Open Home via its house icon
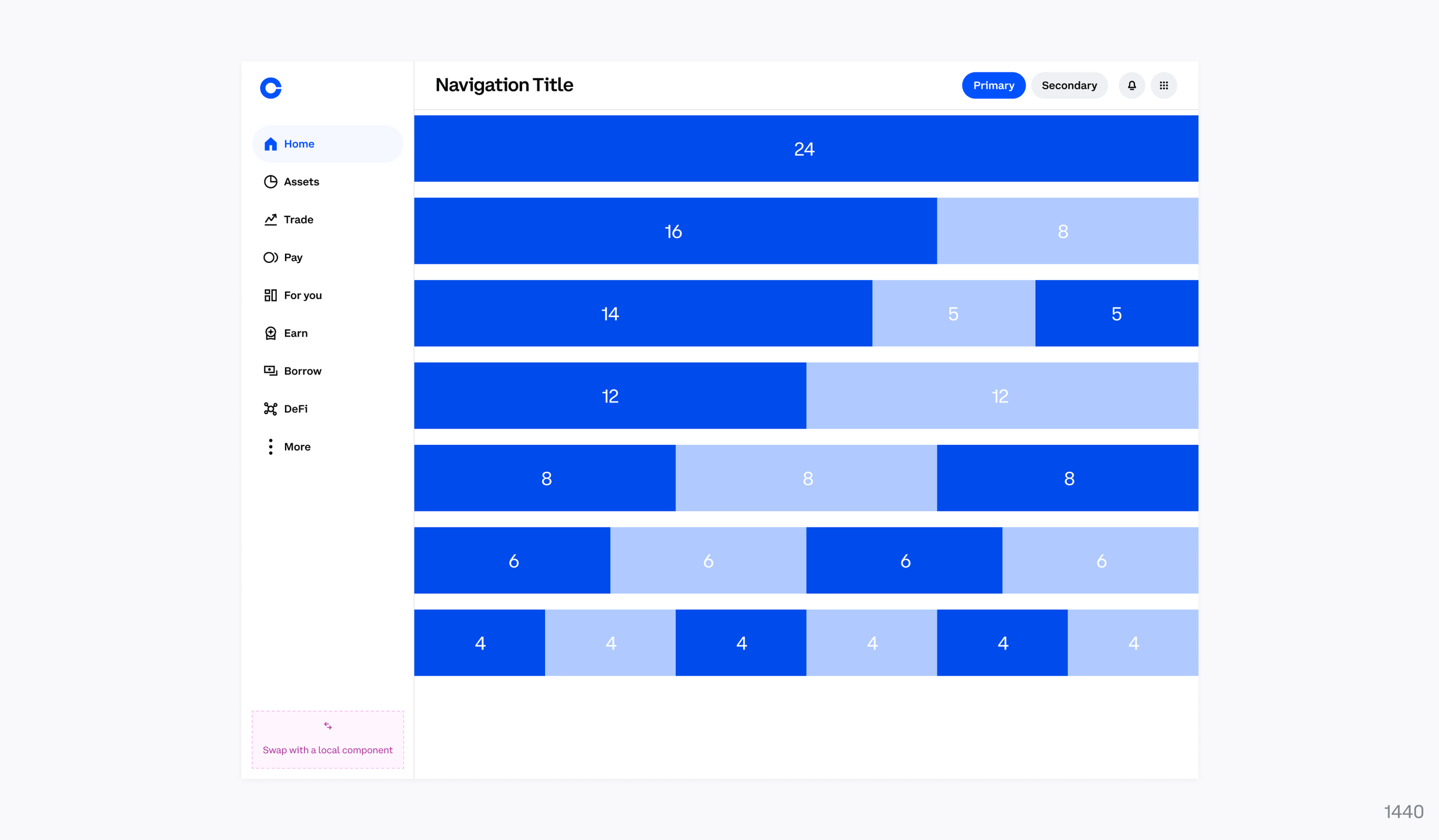Viewport: 1439px width, 840px height. click(x=271, y=144)
